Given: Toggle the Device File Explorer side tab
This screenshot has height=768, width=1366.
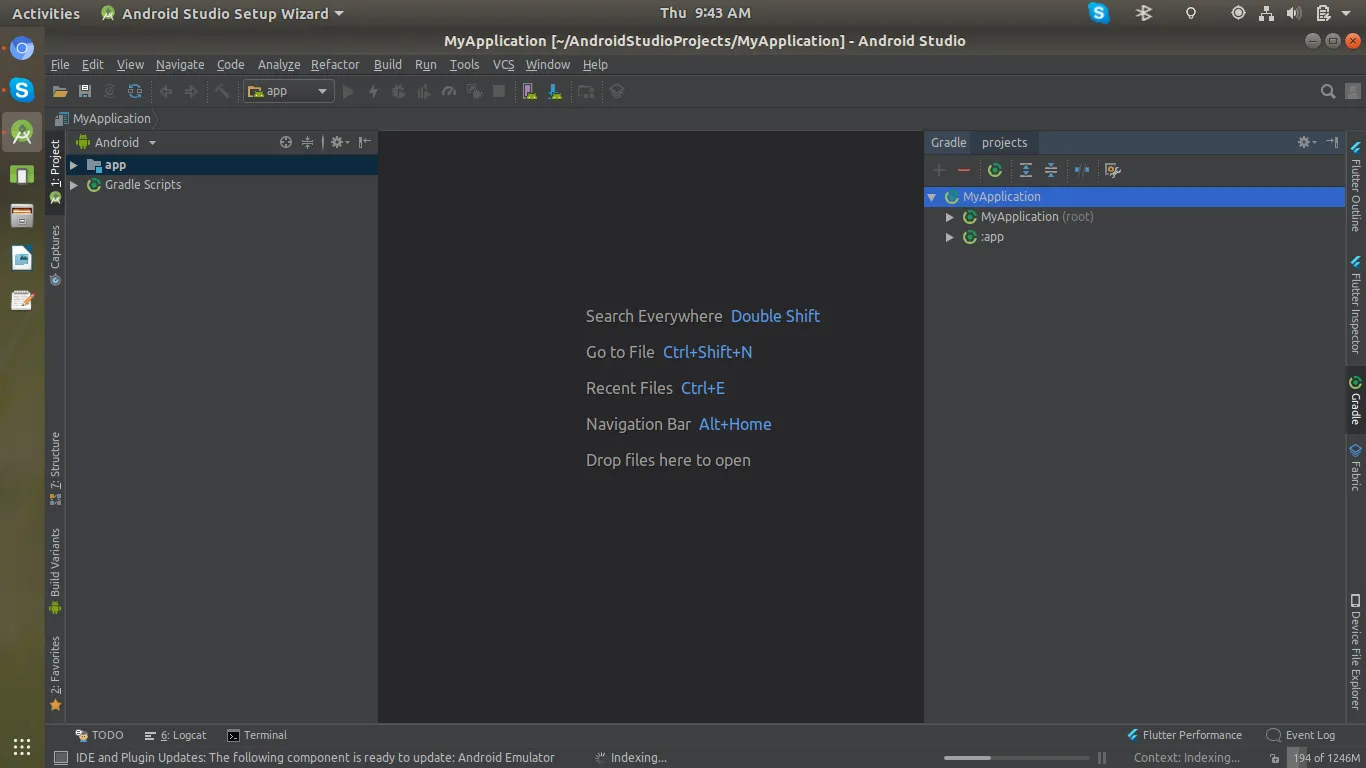Looking at the screenshot, I should tap(1355, 651).
